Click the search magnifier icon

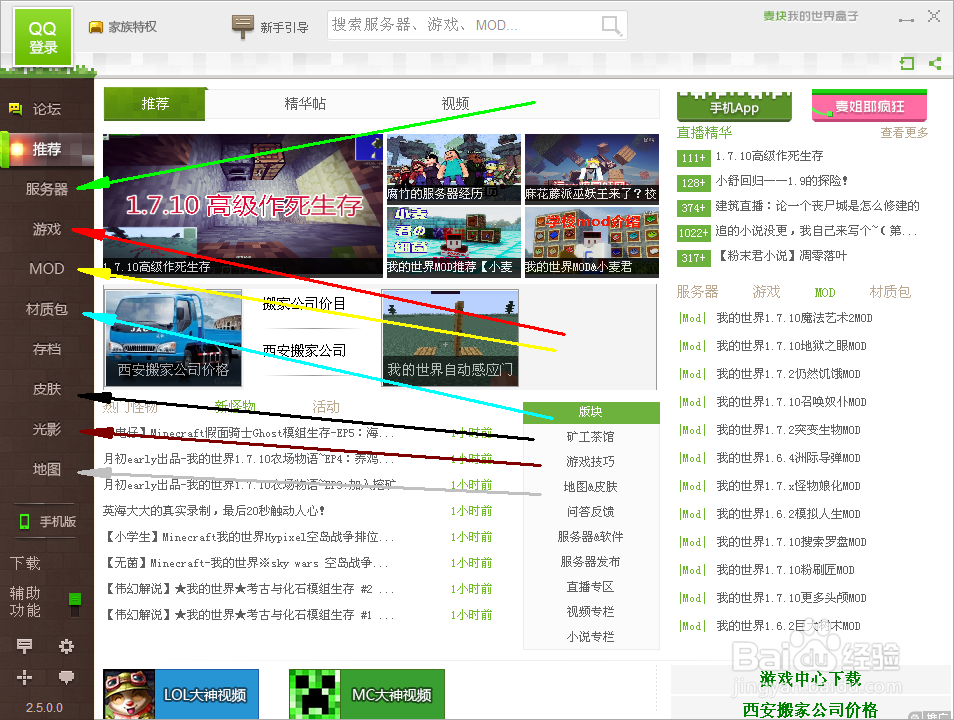(x=611, y=26)
